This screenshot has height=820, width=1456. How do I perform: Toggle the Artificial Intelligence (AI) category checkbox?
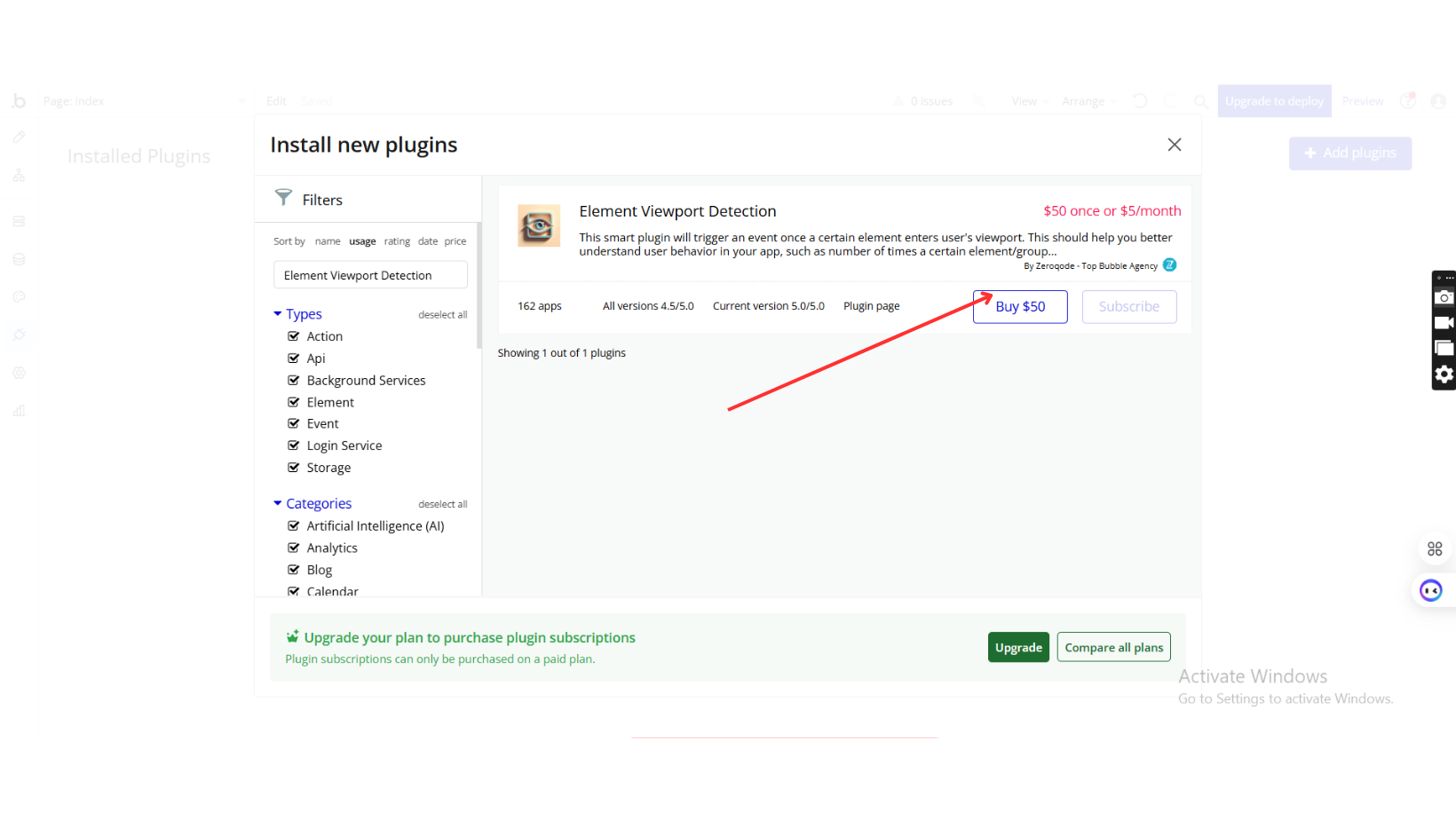pyautogui.click(x=293, y=526)
